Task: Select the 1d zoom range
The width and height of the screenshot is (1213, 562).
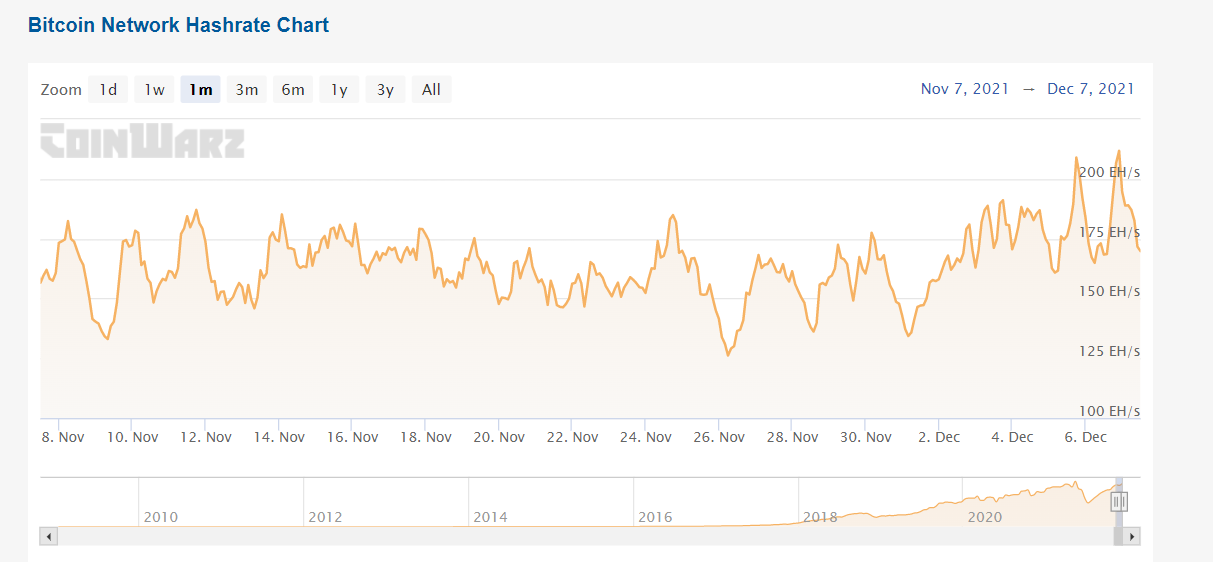Action: tap(107, 90)
